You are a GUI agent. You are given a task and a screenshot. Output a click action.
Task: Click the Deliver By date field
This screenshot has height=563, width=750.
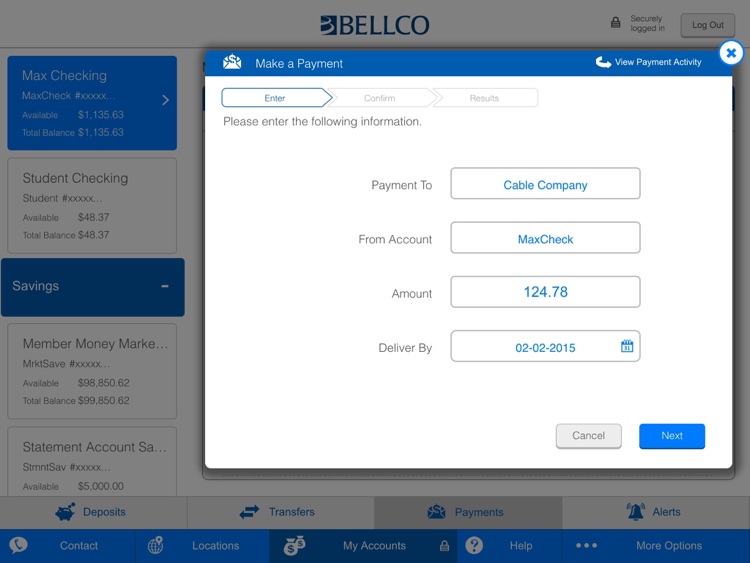click(x=545, y=346)
